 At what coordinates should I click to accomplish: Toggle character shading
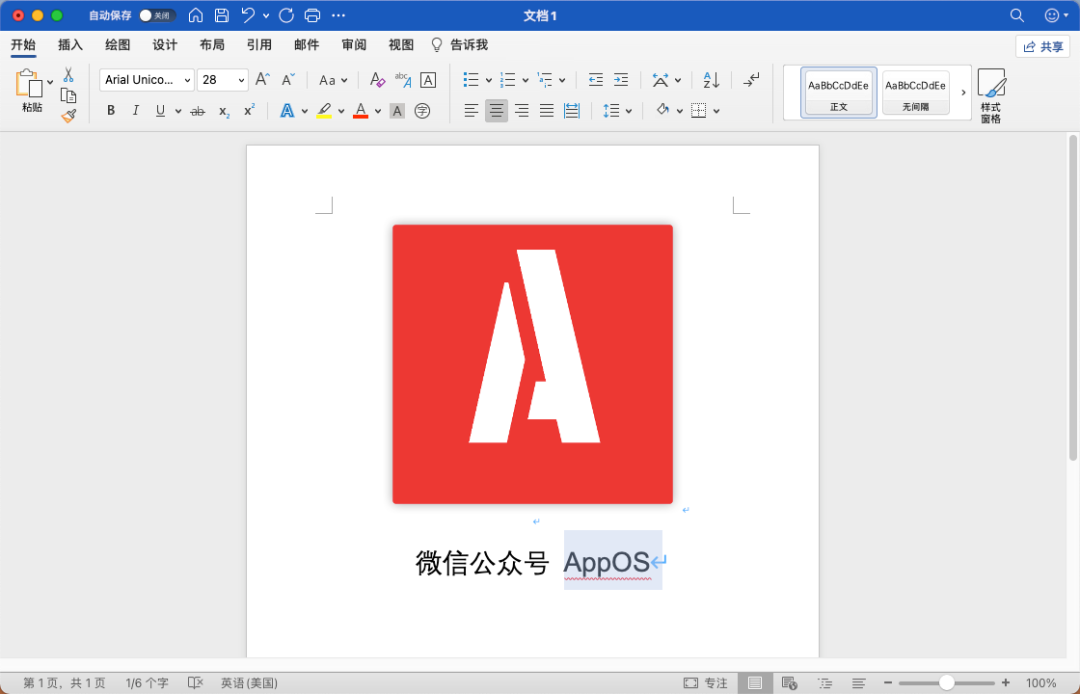397,111
